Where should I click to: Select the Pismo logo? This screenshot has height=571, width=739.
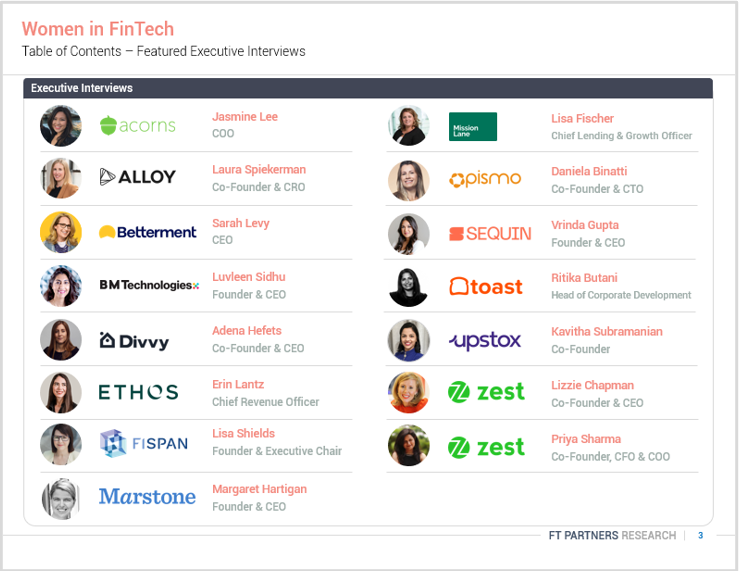485,179
